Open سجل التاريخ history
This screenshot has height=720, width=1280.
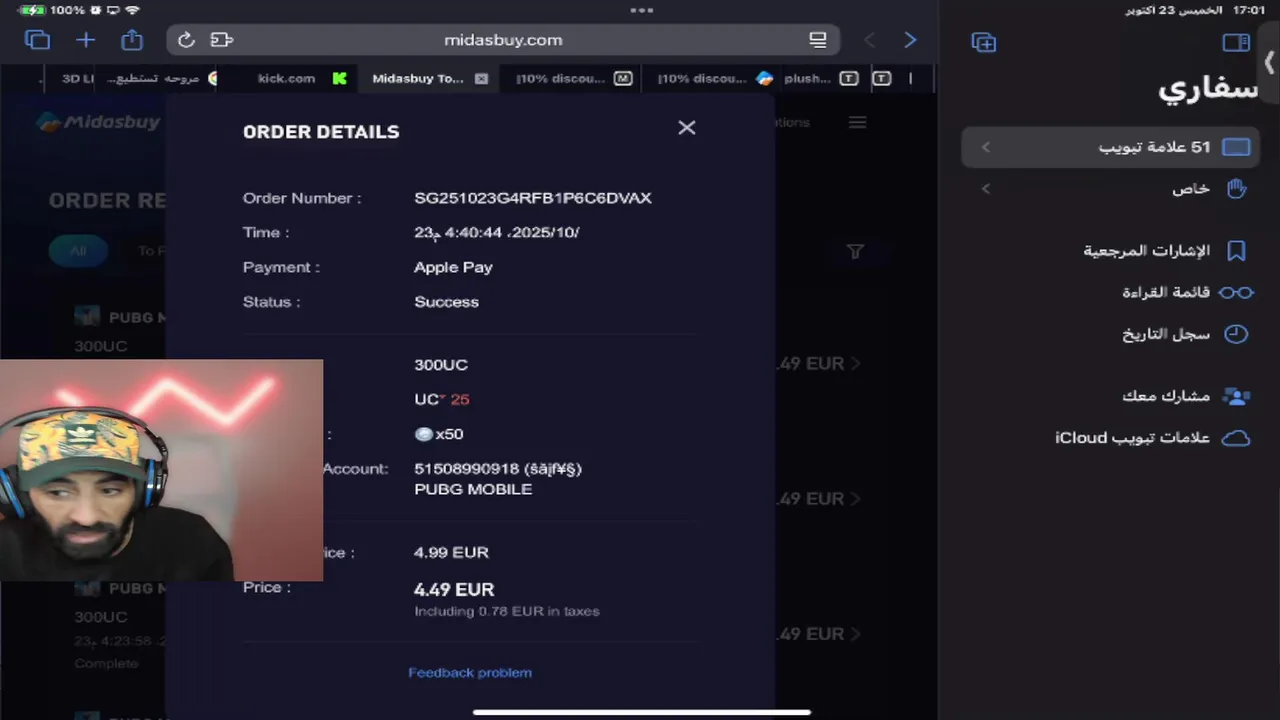tap(1185, 334)
